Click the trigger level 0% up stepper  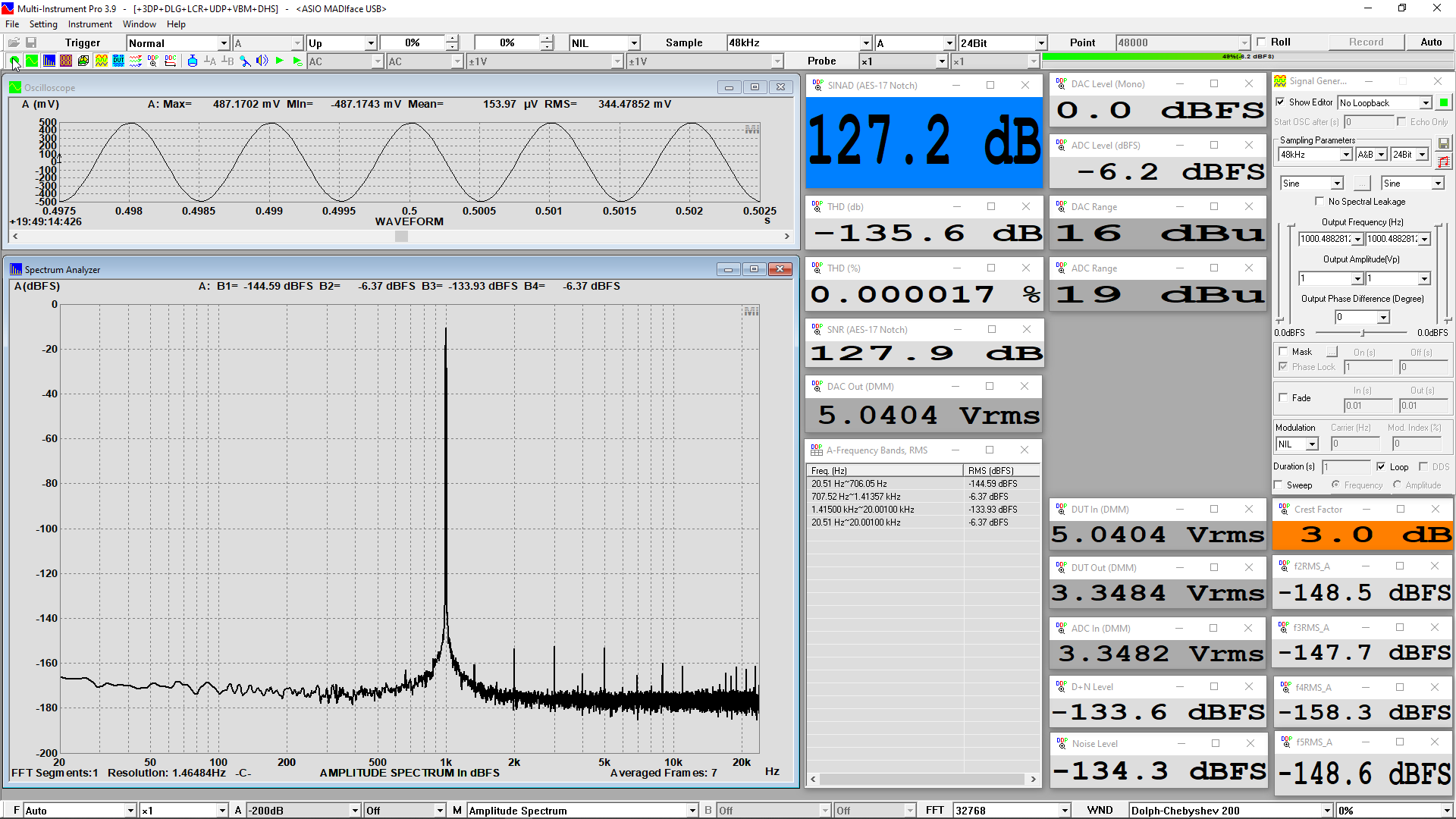click(452, 39)
